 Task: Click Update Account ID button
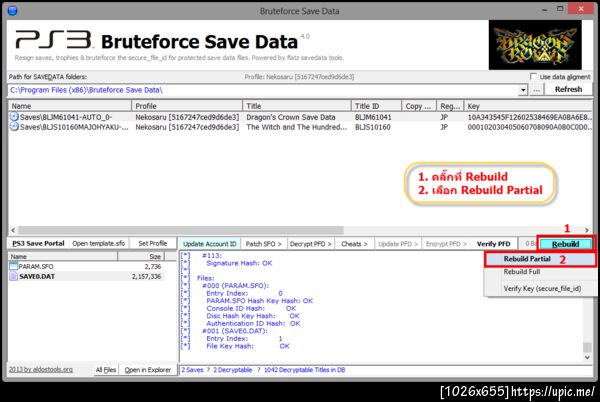[210, 244]
